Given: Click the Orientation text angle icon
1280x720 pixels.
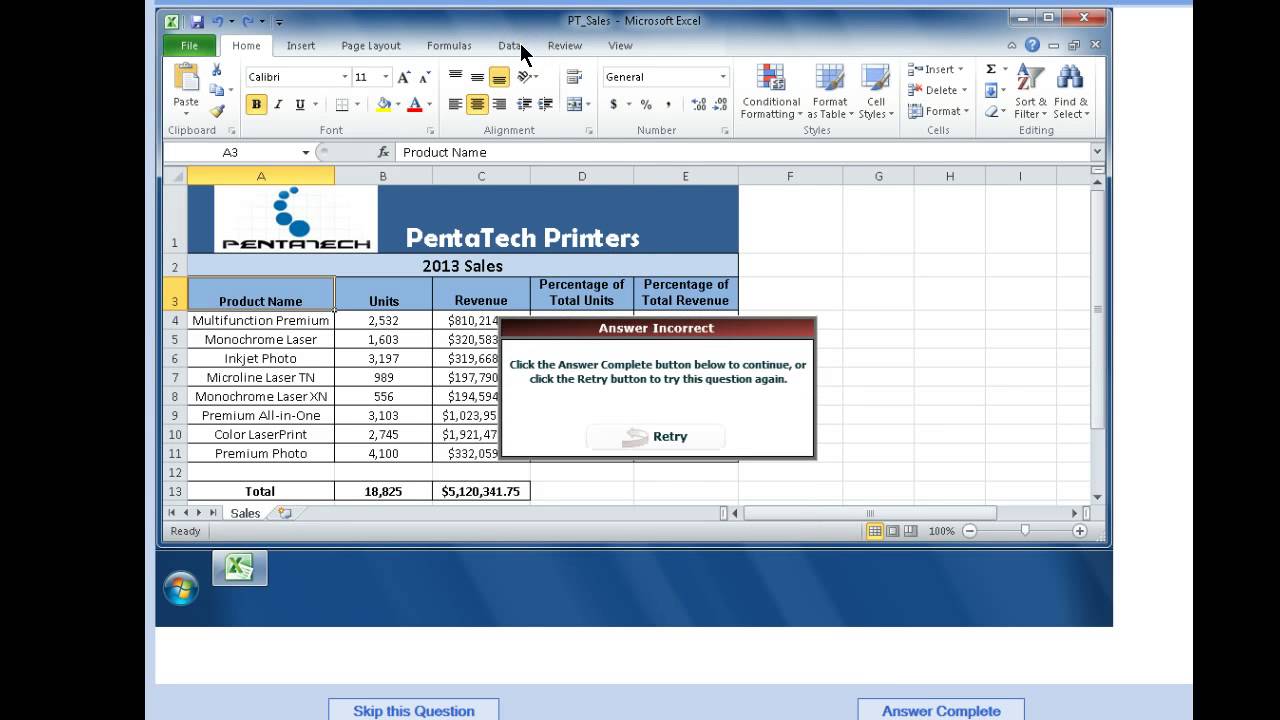Looking at the screenshot, I should coord(526,77).
